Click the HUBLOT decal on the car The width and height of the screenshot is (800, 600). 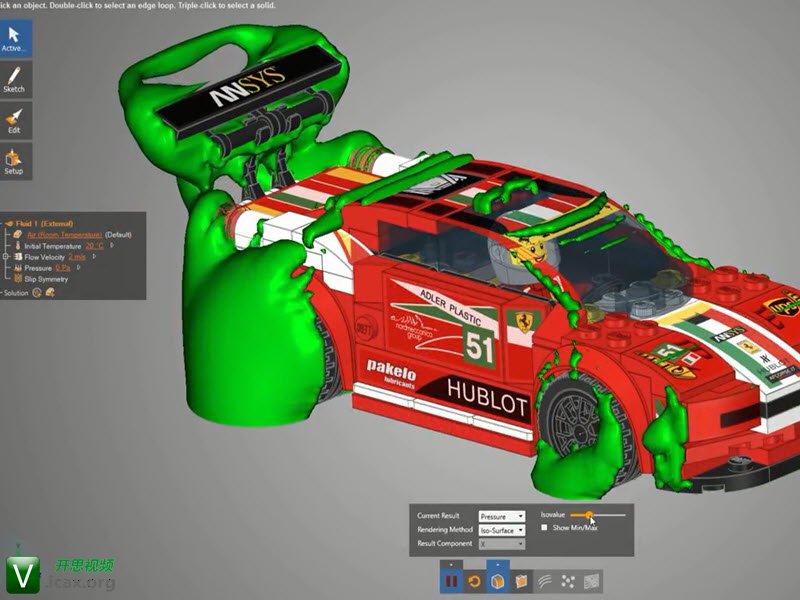point(486,399)
